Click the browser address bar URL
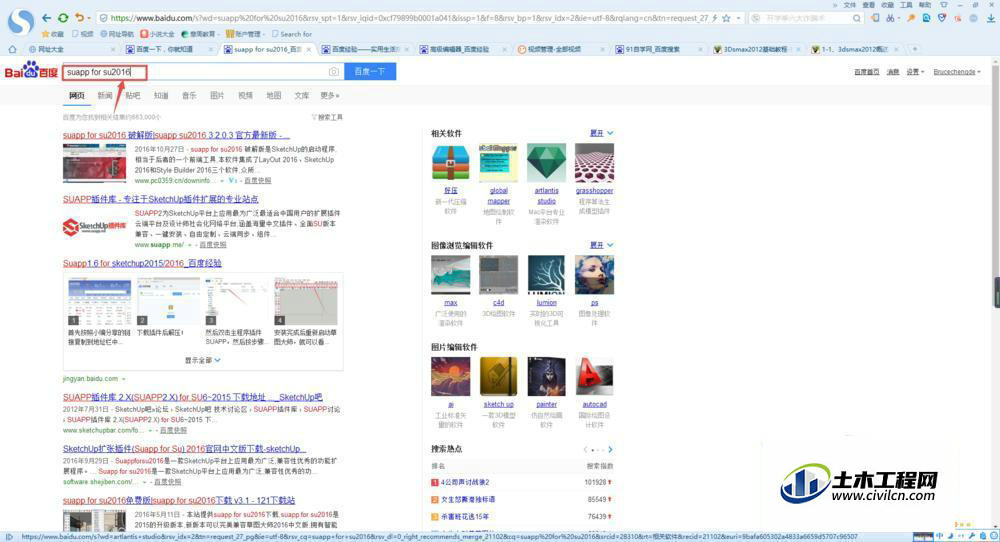1000x542 pixels. pos(408,18)
